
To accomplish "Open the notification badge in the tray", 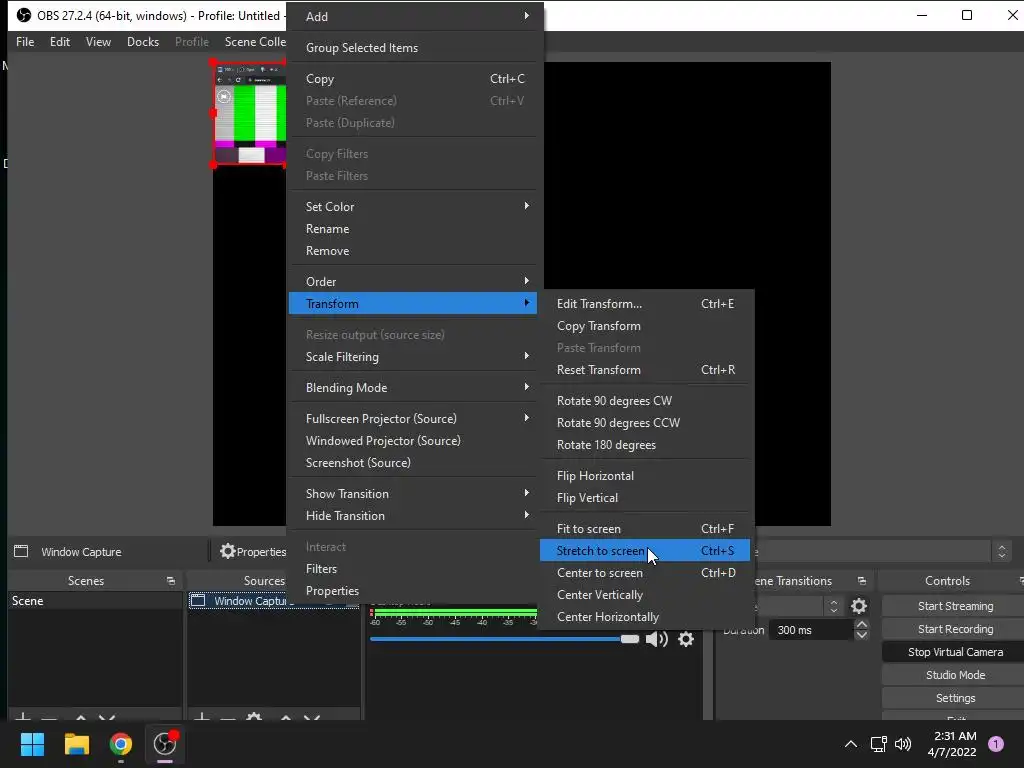I will (996, 743).
